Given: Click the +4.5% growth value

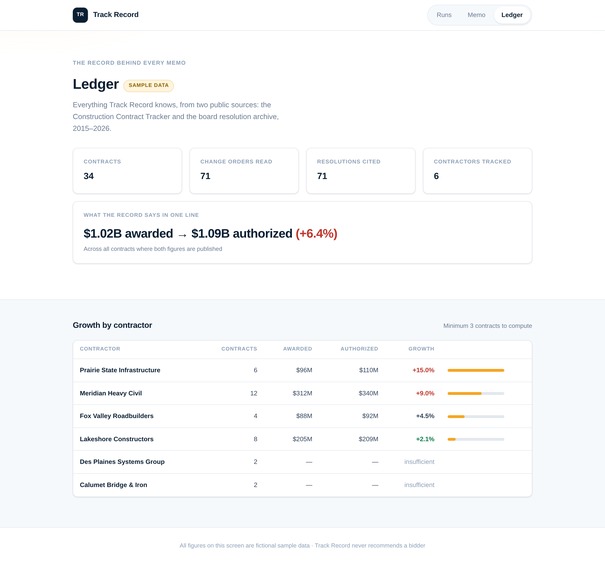Looking at the screenshot, I should click(x=425, y=416).
